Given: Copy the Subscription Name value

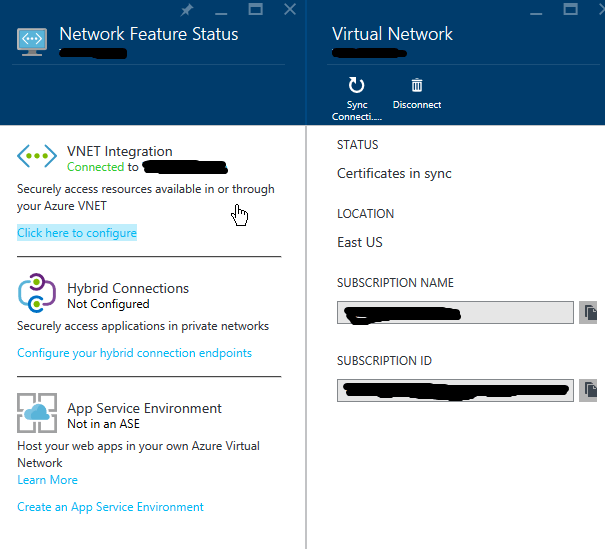Looking at the screenshot, I should pyautogui.click(x=589, y=313).
